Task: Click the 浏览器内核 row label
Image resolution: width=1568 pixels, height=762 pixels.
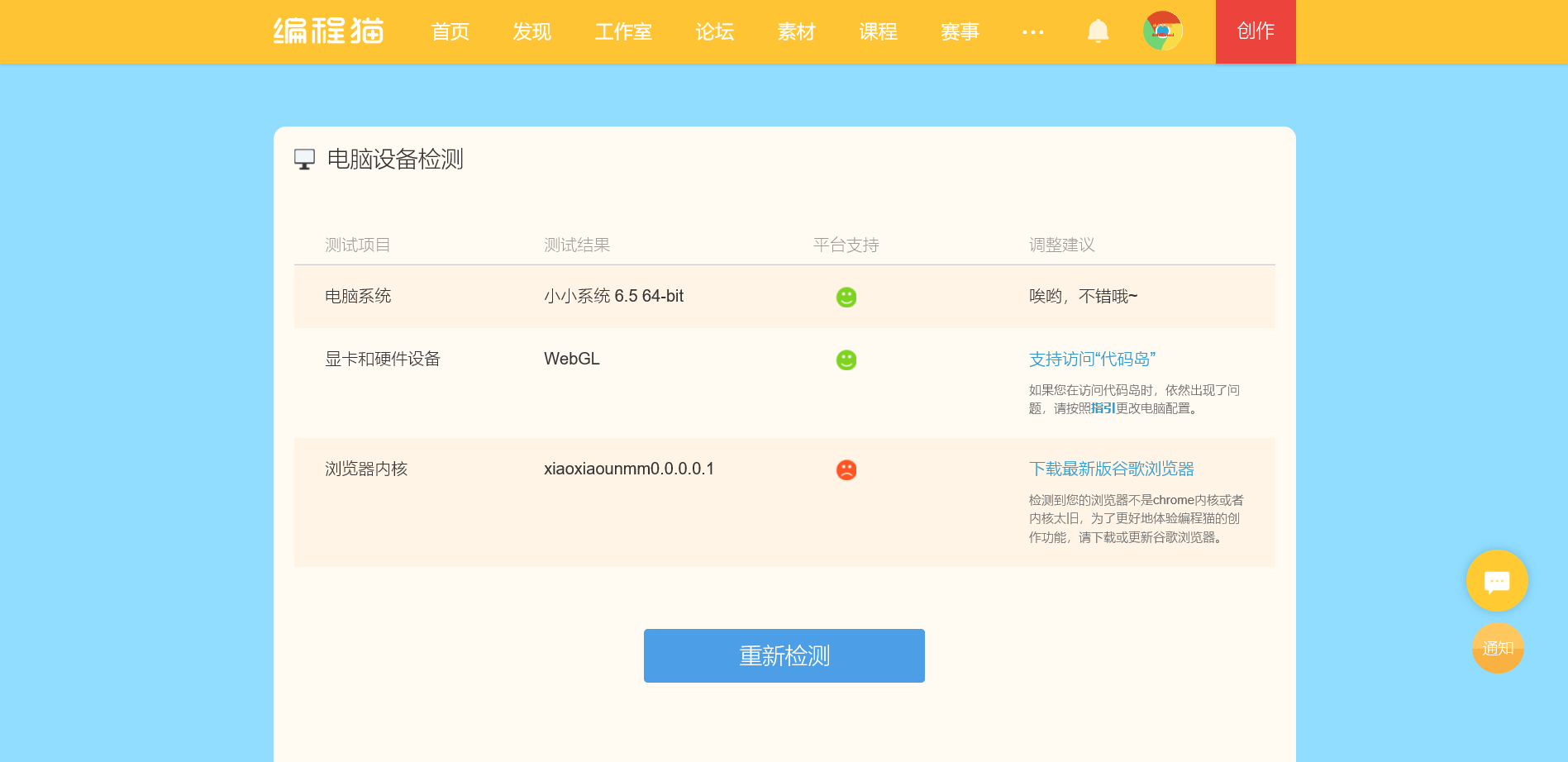Action: (366, 469)
